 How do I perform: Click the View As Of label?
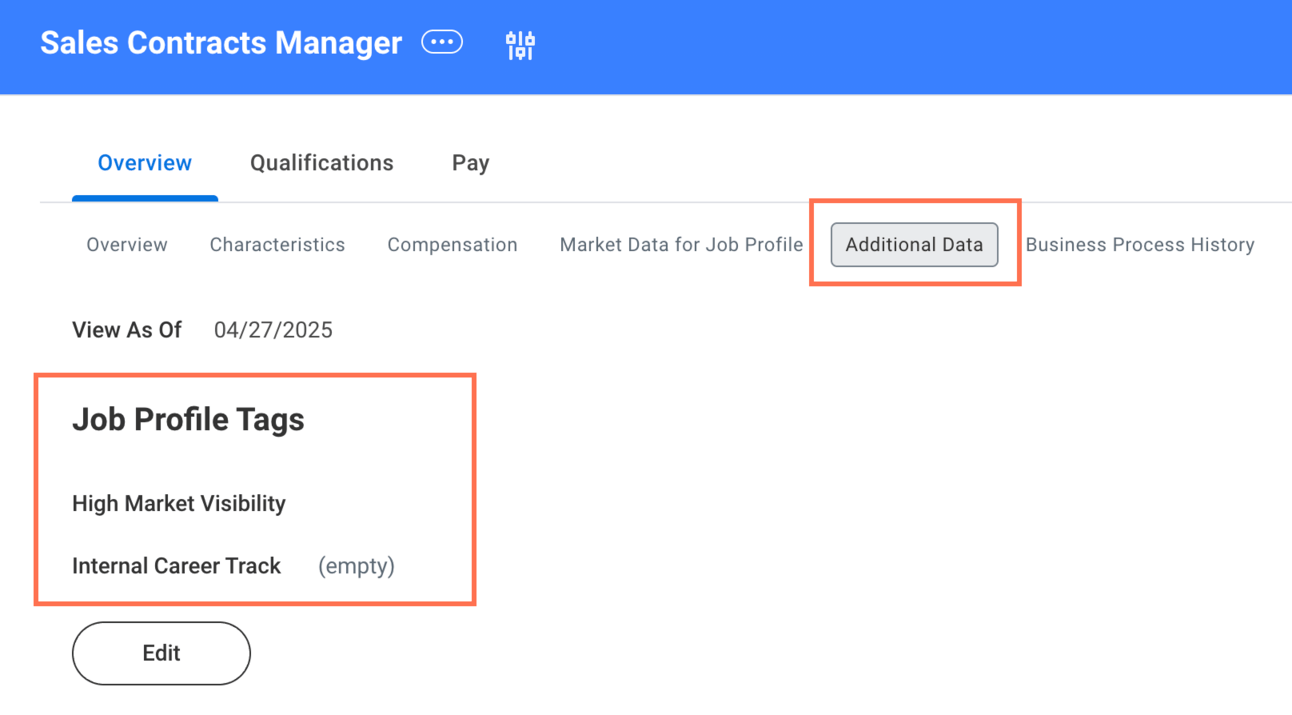point(127,330)
